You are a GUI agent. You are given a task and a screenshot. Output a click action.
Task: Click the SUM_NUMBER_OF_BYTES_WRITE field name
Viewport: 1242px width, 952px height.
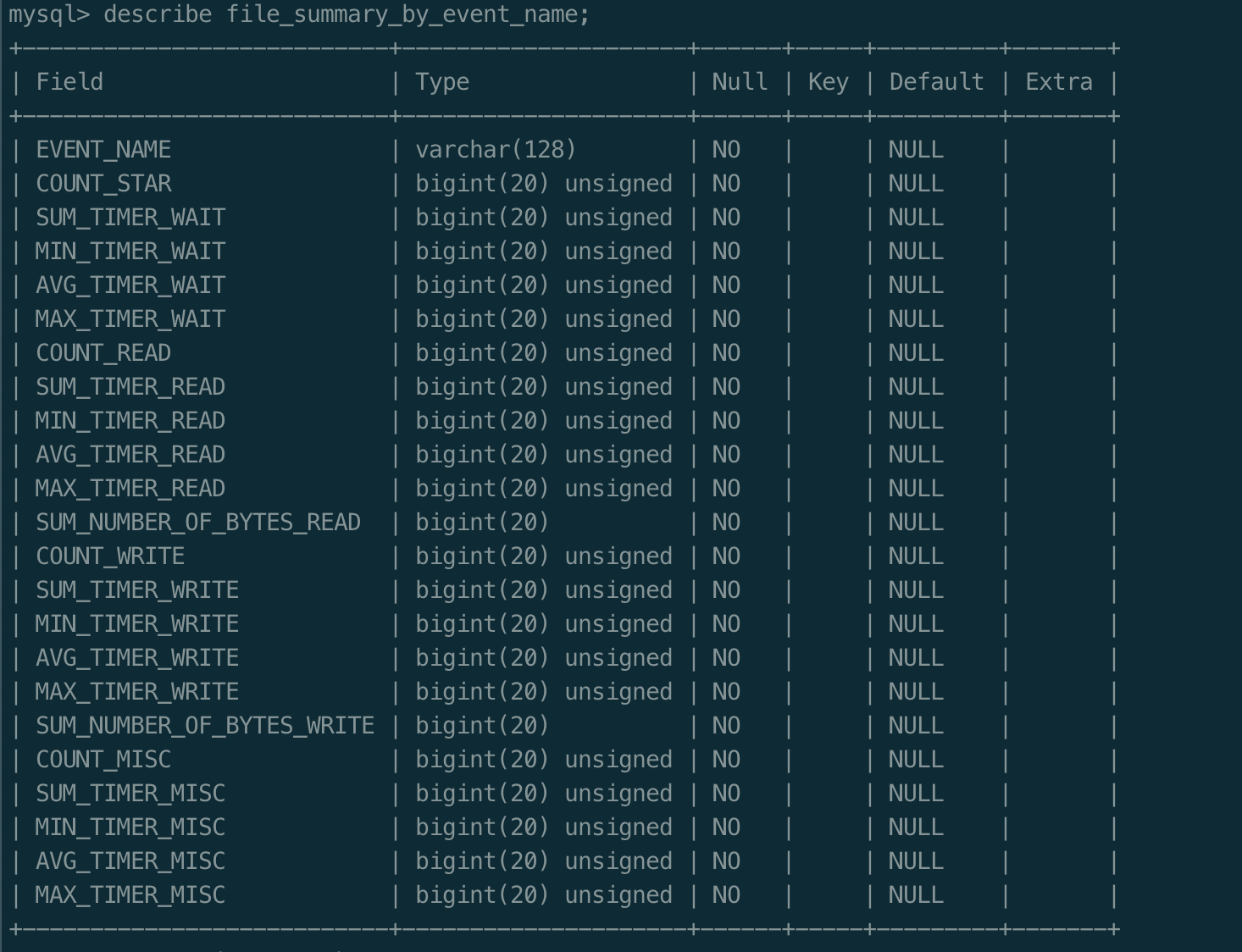[205, 726]
